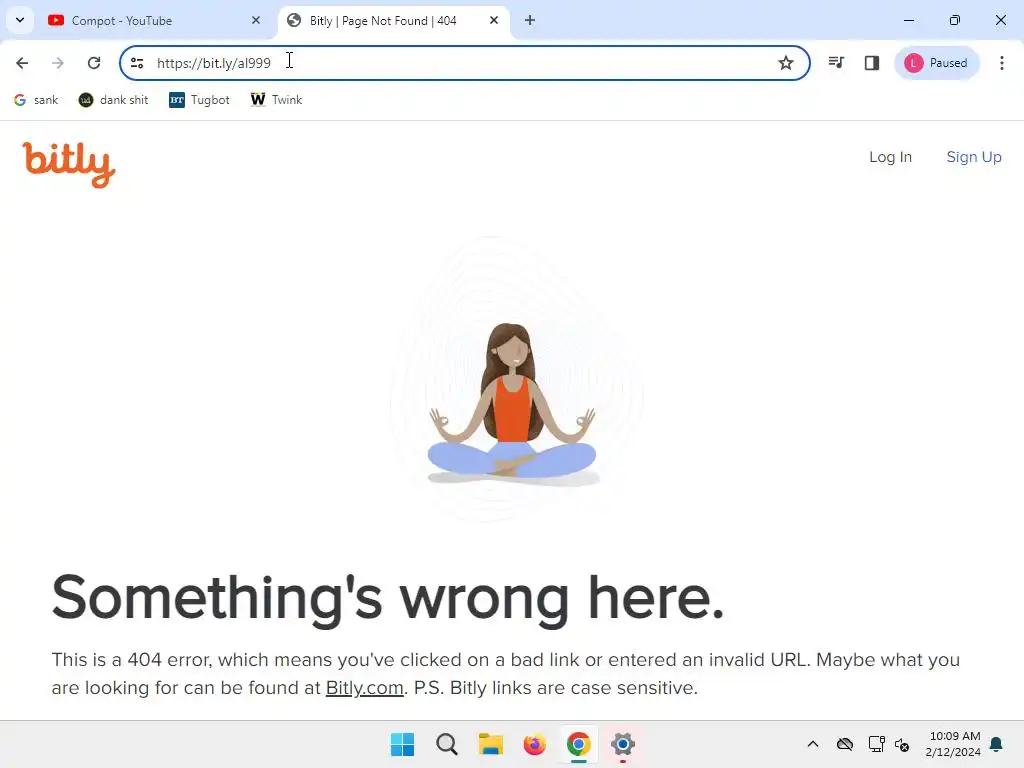Expand hidden system tray icons
Screen dimensions: 1024x768
tap(813, 744)
